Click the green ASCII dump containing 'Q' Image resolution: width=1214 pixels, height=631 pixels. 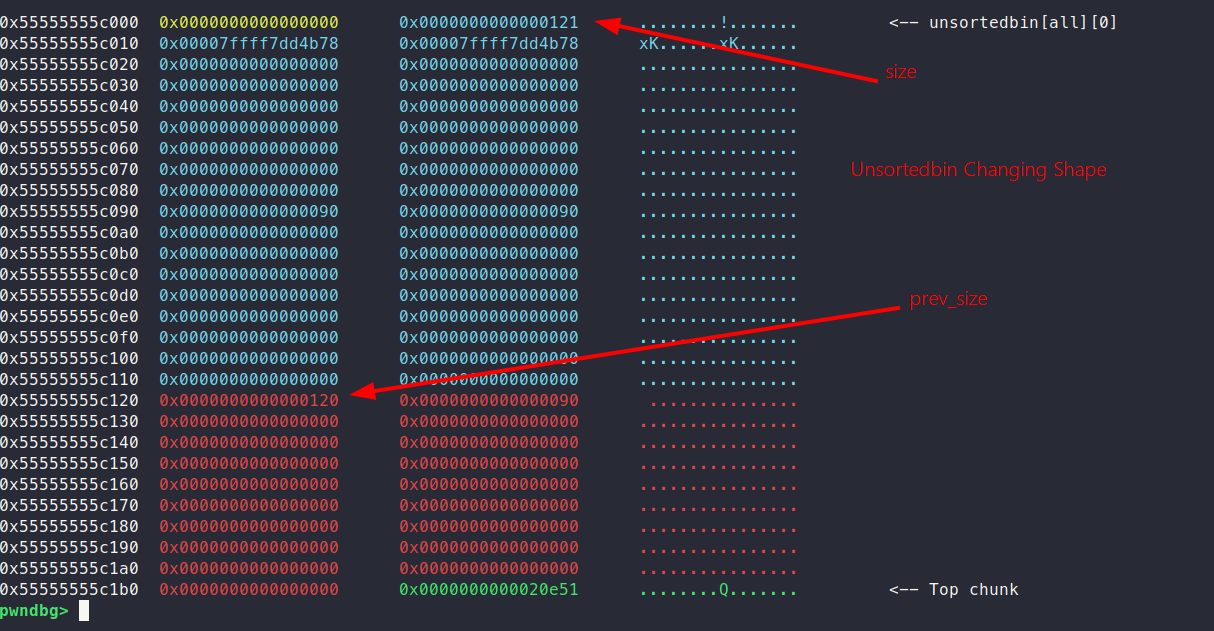(718, 589)
